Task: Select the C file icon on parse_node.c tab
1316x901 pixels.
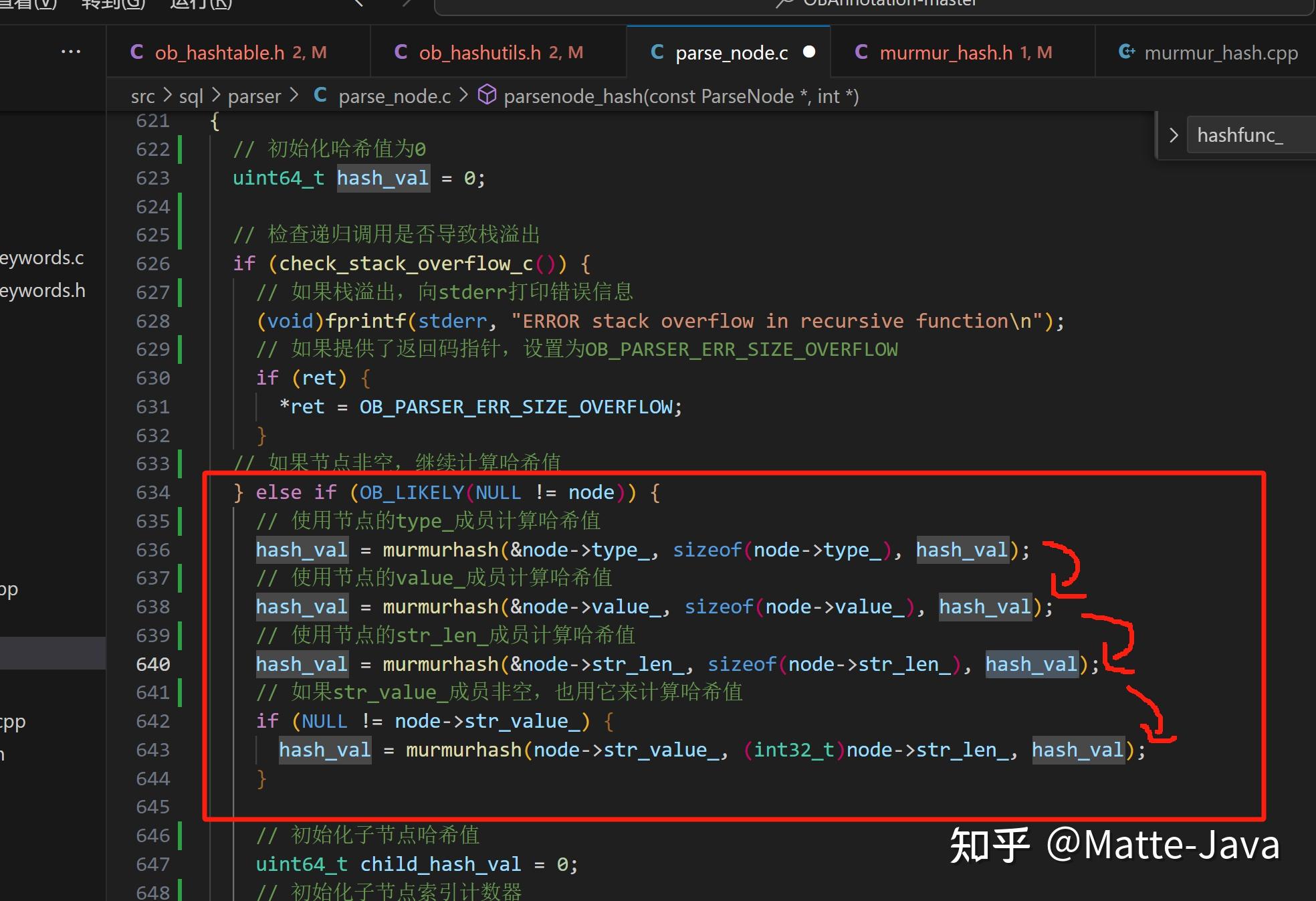Action: 657,52
